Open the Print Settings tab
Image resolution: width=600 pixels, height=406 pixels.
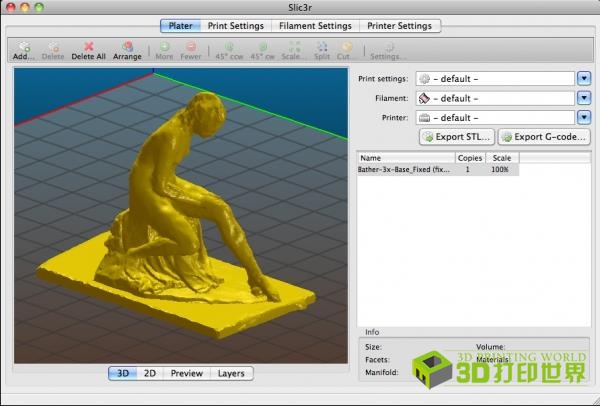click(236, 26)
